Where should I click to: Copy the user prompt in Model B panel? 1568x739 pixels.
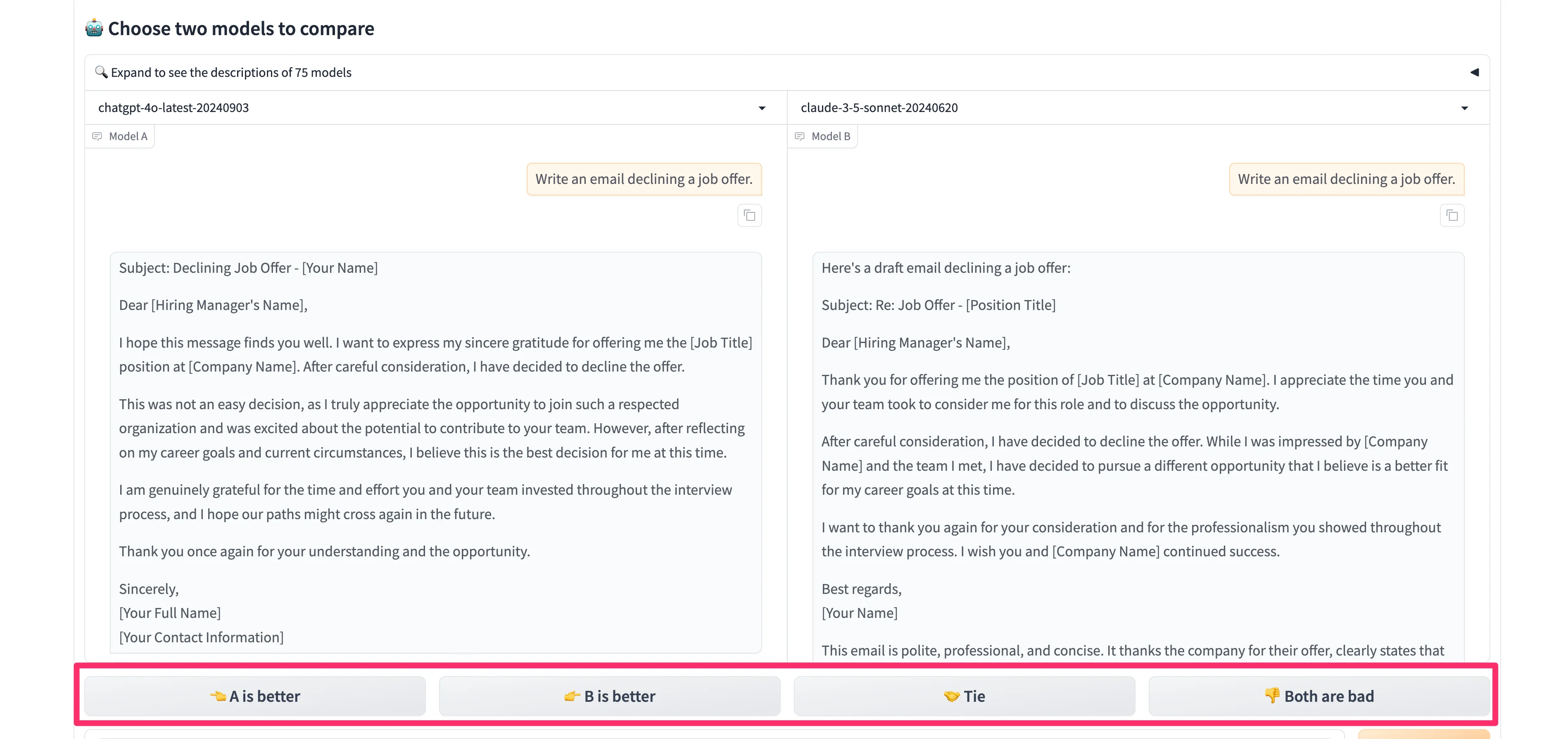point(1452,216)
